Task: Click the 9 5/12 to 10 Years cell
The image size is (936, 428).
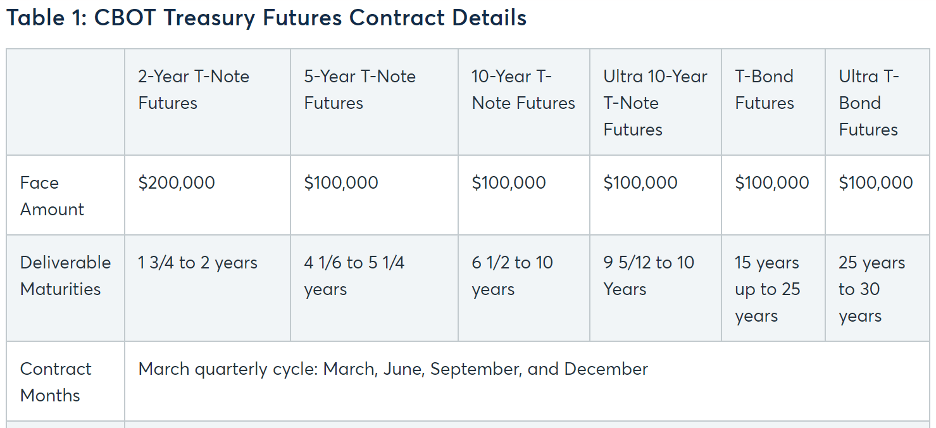Action: [655, 288]
